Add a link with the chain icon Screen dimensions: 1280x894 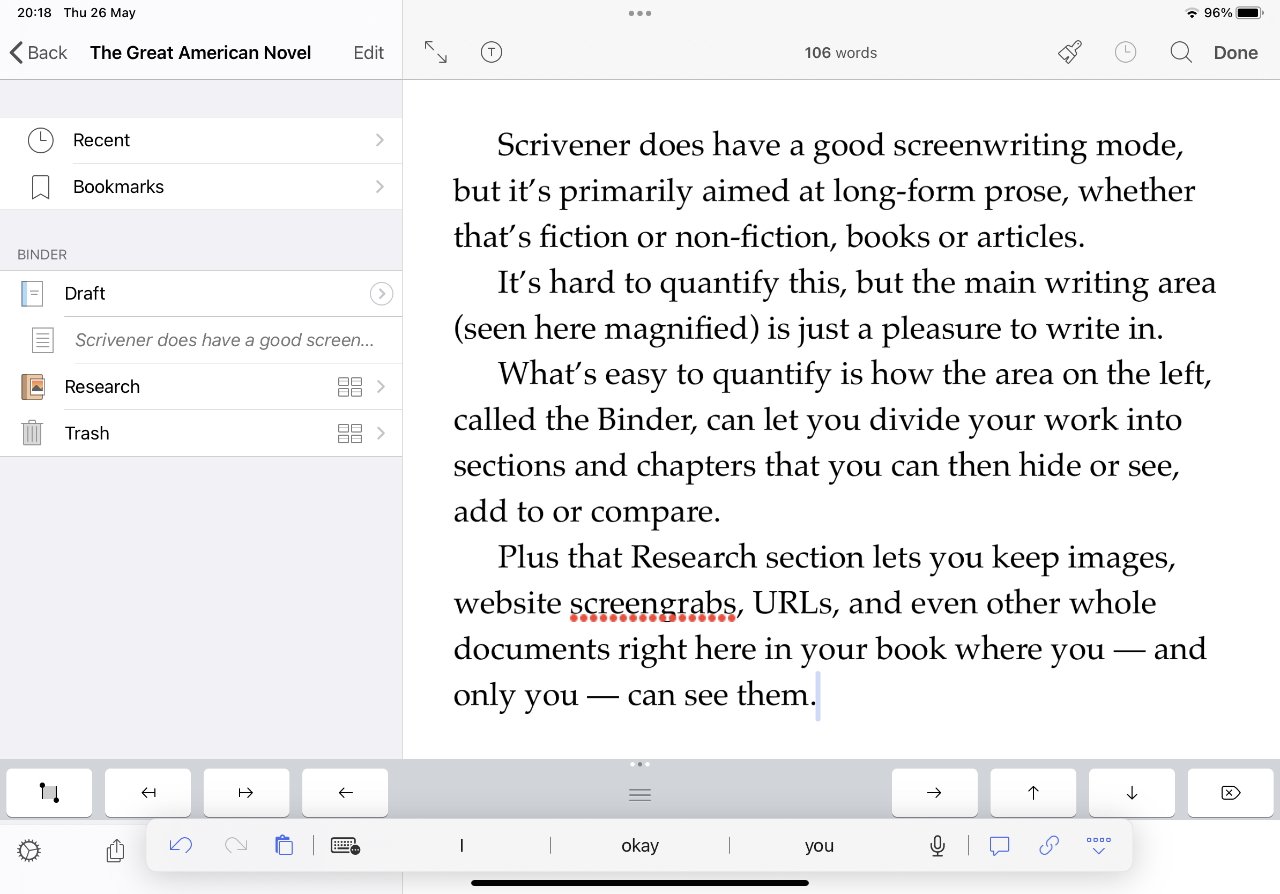tap(1049, 846)
